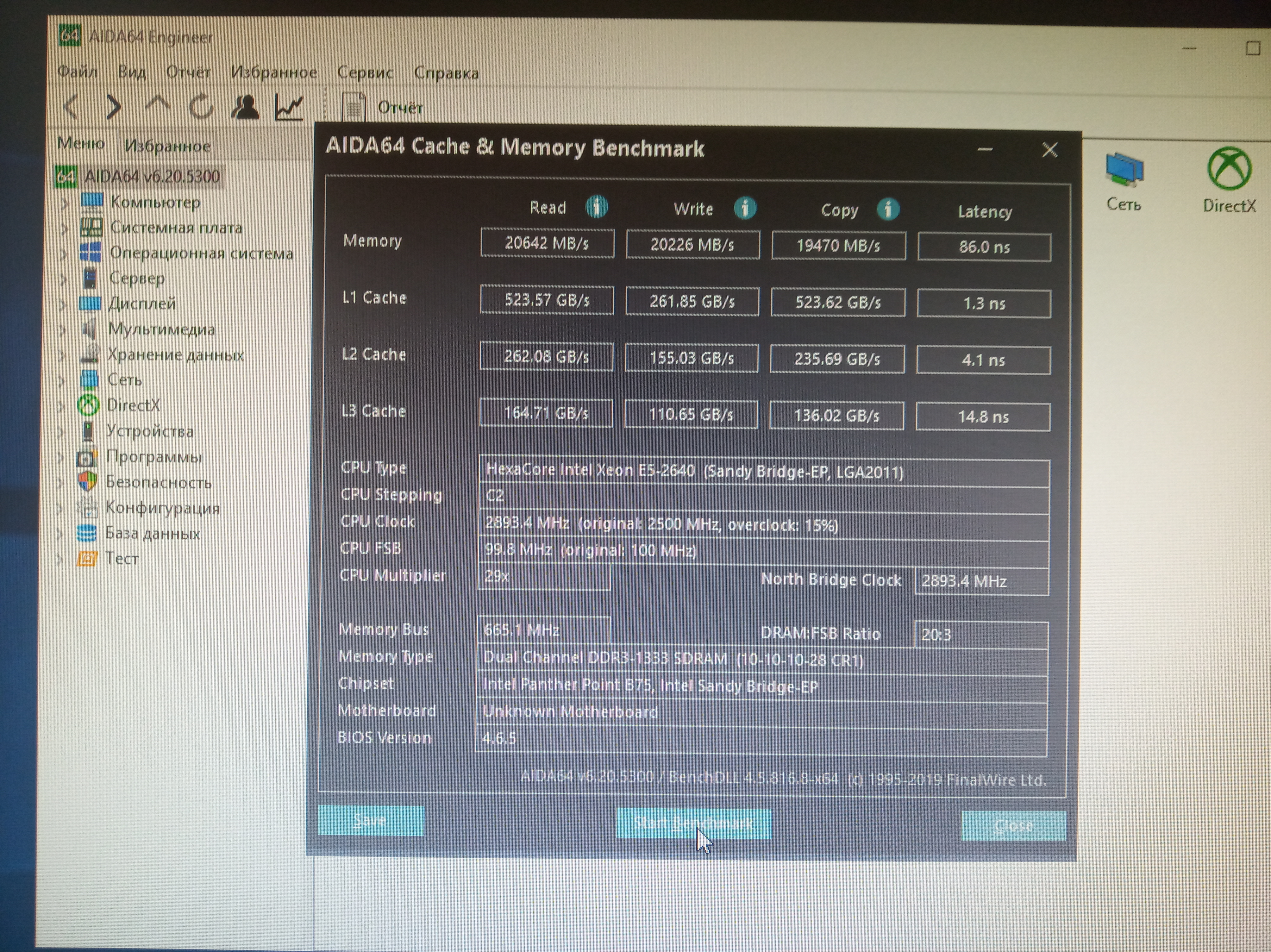The image size is (1271, 952).
Task: Select Хранение данных in the tree
Action: [175, 354]
